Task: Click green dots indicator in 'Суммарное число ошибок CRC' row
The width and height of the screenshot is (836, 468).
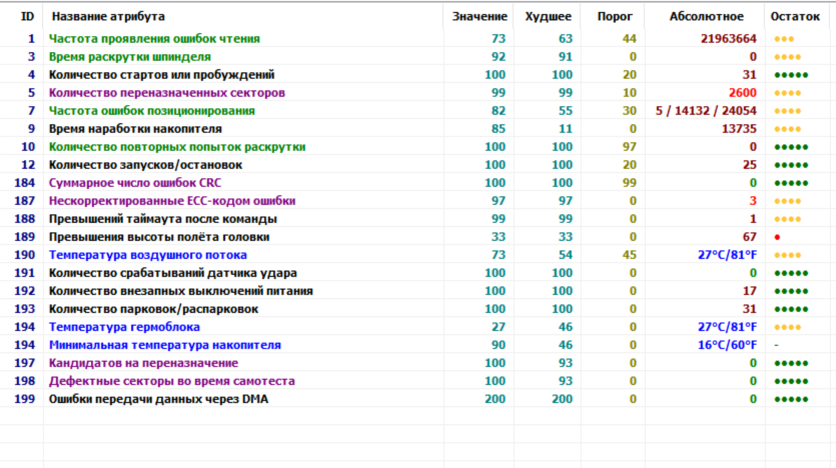Action: click(790, 183)
